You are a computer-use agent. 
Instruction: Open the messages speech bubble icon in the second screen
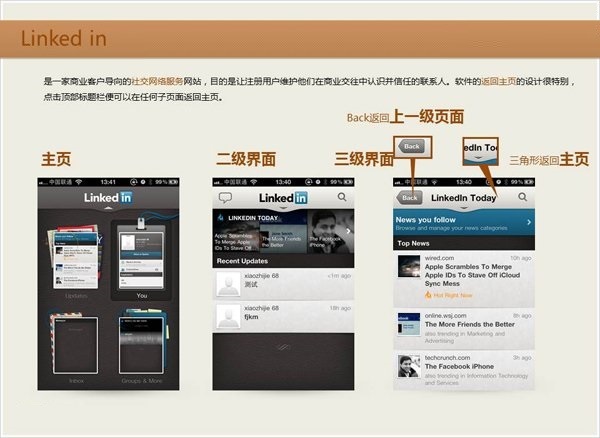[x=225, y=197]
